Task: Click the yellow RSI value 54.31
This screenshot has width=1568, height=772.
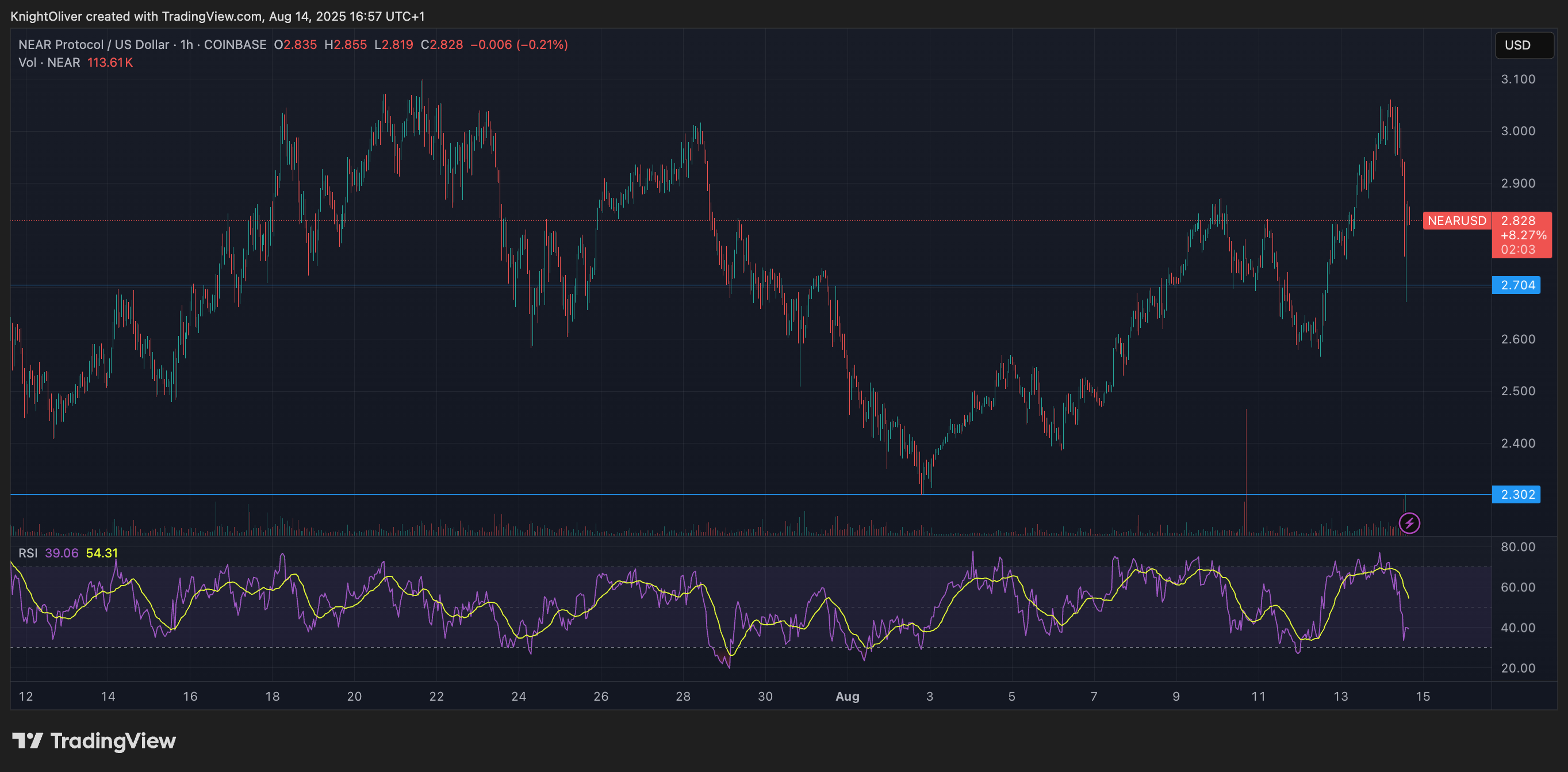Action: (x=102, y=553)
